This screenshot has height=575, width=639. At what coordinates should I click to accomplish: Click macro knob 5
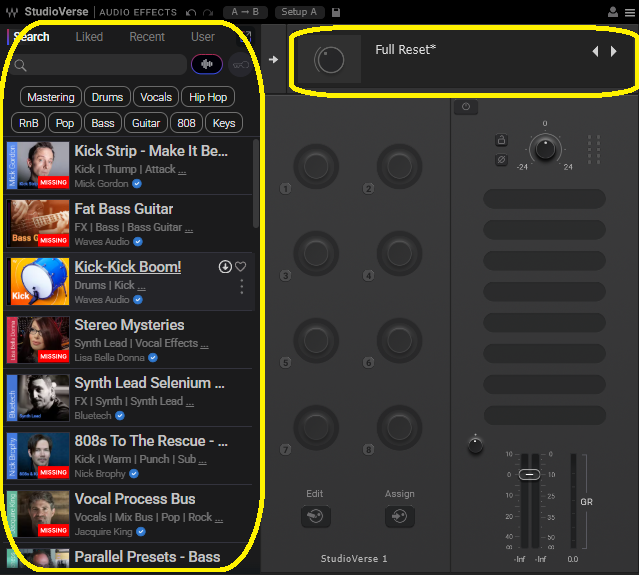click(316, 341)
